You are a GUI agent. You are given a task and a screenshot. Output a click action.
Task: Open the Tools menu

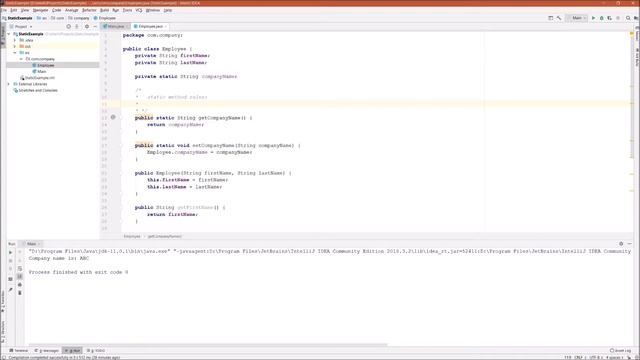(x=127, y=10)
